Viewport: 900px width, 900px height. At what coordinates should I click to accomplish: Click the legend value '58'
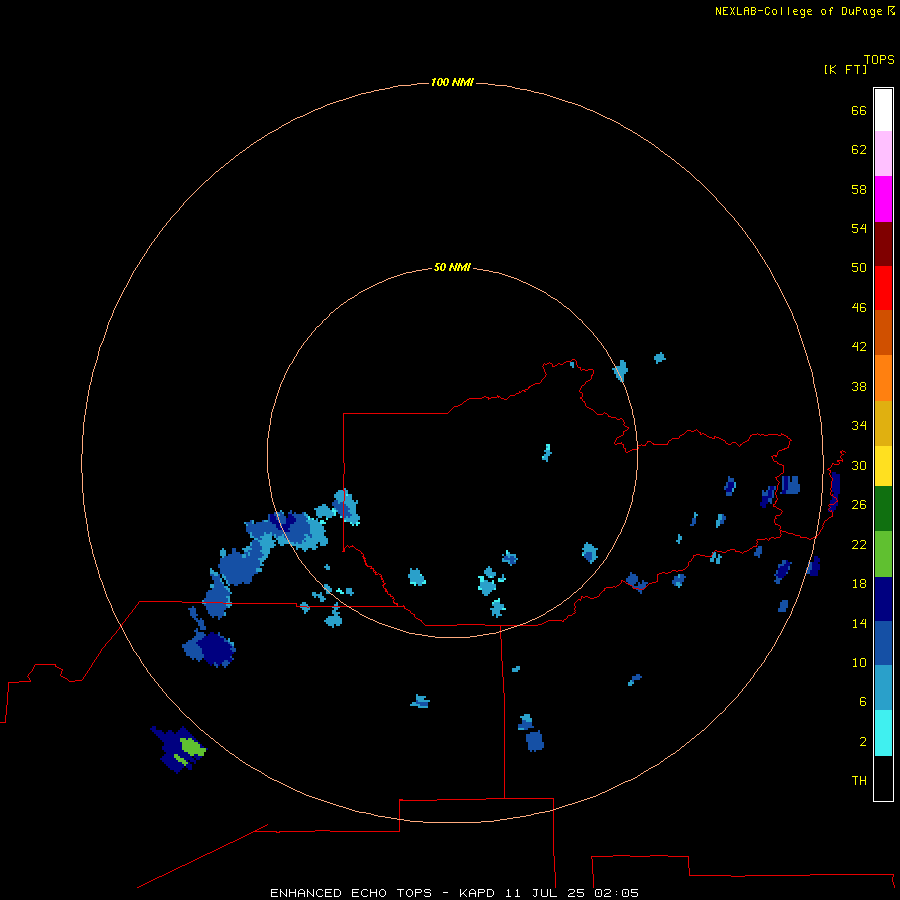coord(859,189)
